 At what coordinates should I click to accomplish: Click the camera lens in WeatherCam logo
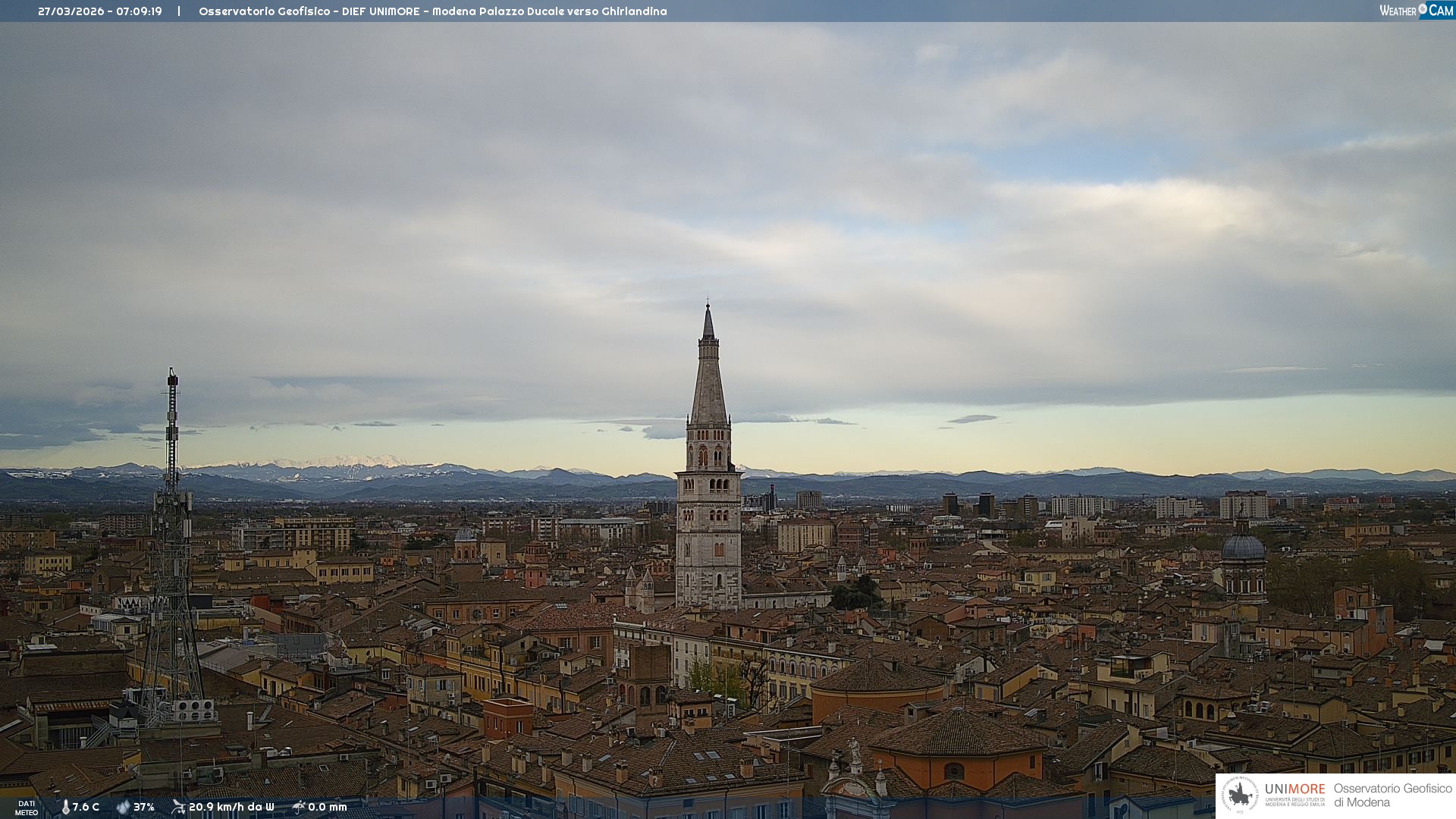point(1423,9)
